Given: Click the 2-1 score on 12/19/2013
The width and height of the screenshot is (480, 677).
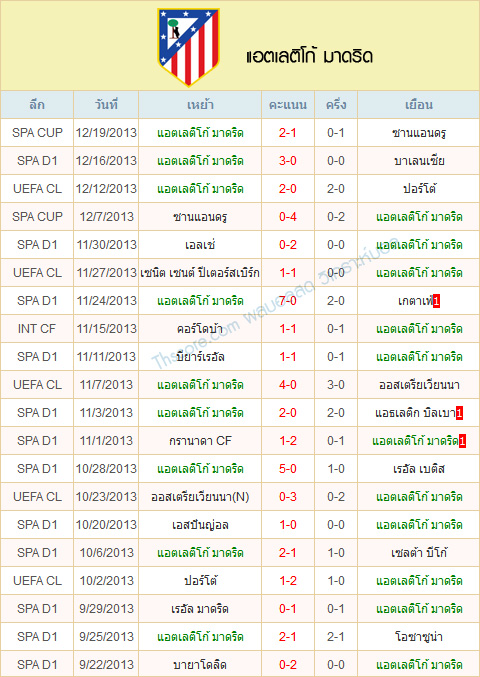Looking at the screenshot, I should [288, 133].
